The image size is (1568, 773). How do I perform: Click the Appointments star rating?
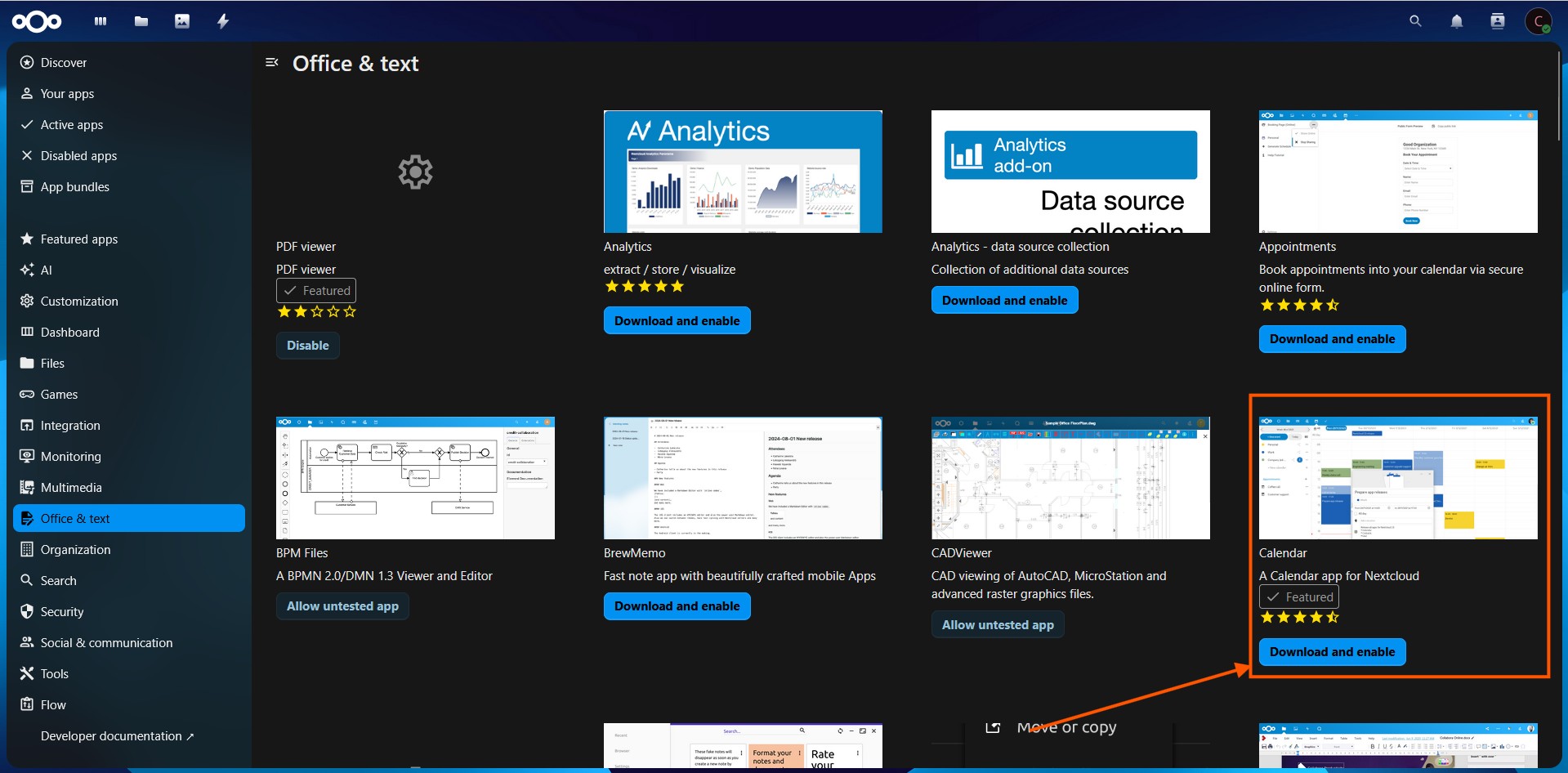[1299, 306]
